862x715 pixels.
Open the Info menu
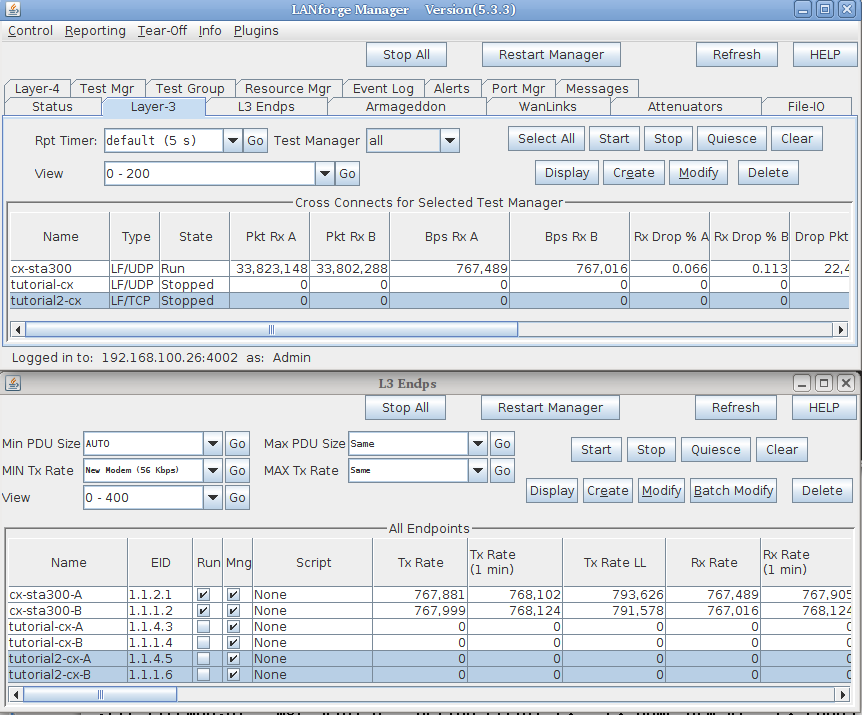tap(210, 31)
